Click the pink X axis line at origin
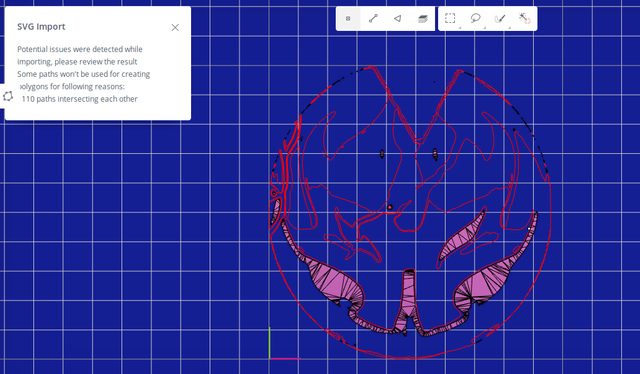The image size is (640, 374). [x=285, y=358]
